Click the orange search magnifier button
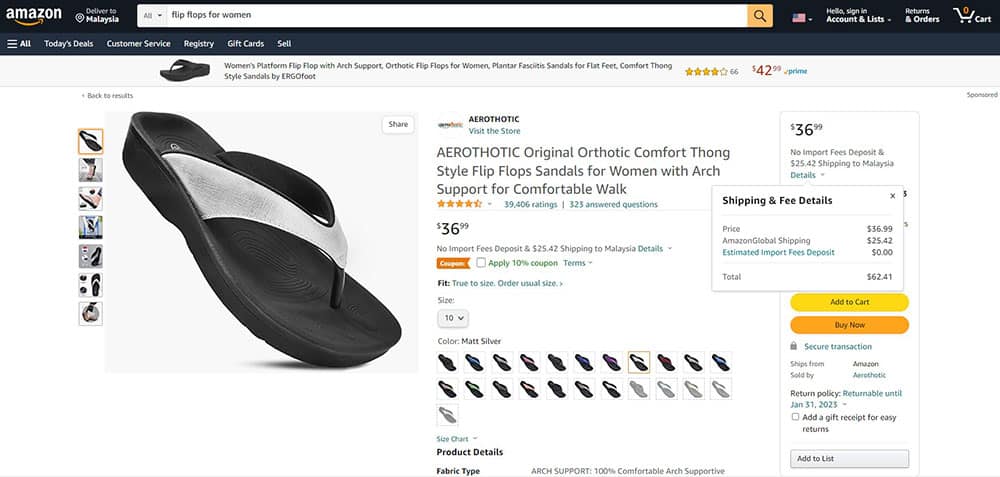 click(760, 16)
